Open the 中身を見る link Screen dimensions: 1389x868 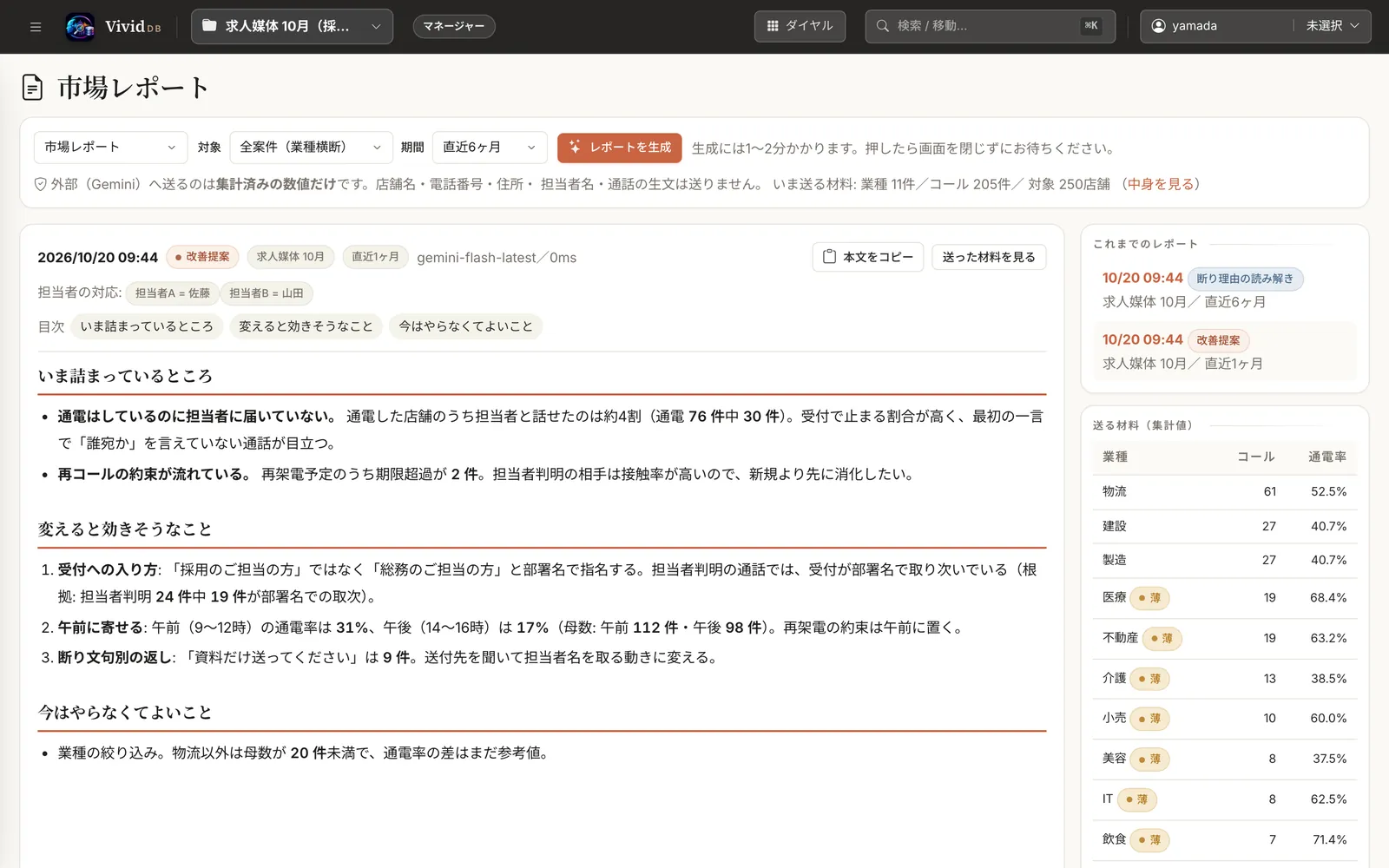click(x=1161, y=184)
